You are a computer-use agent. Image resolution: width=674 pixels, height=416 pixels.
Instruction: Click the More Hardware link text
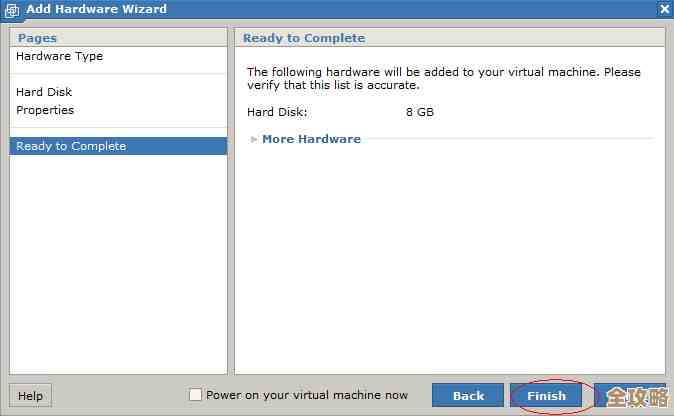tap(311, 139)
